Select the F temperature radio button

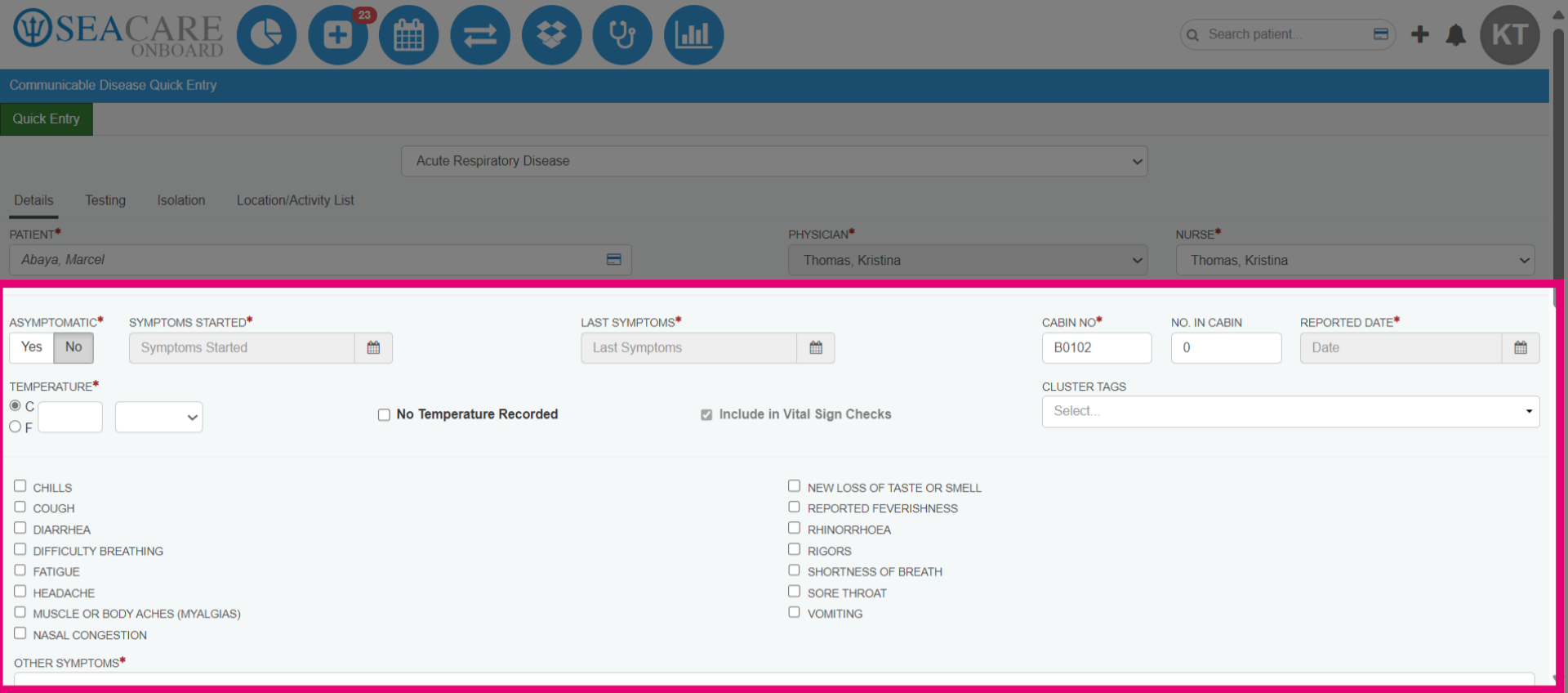coord(16,427)
